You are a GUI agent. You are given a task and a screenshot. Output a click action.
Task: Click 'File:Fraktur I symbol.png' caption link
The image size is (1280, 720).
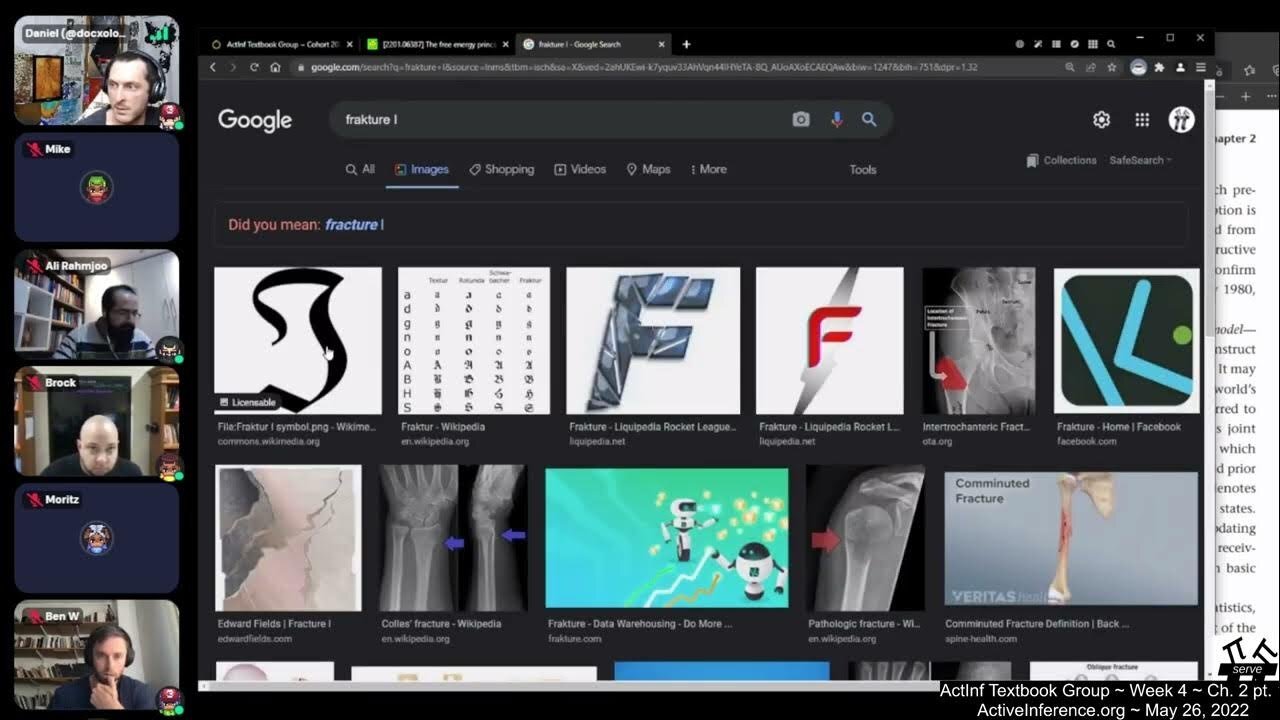click(297, 427)
